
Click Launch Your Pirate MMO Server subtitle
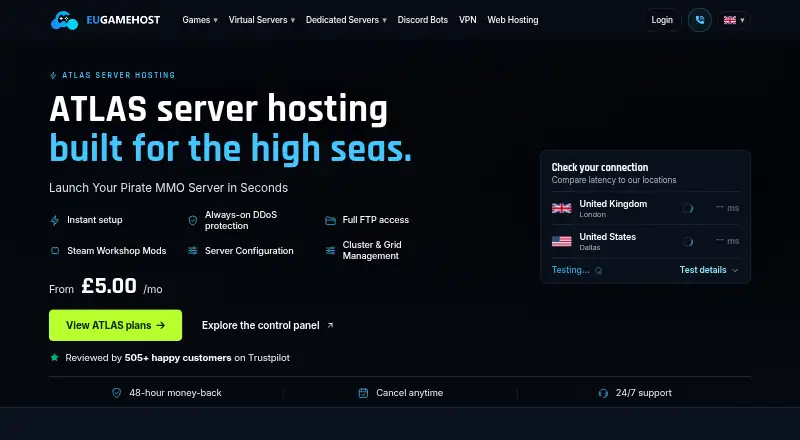(x=168, y=188)
